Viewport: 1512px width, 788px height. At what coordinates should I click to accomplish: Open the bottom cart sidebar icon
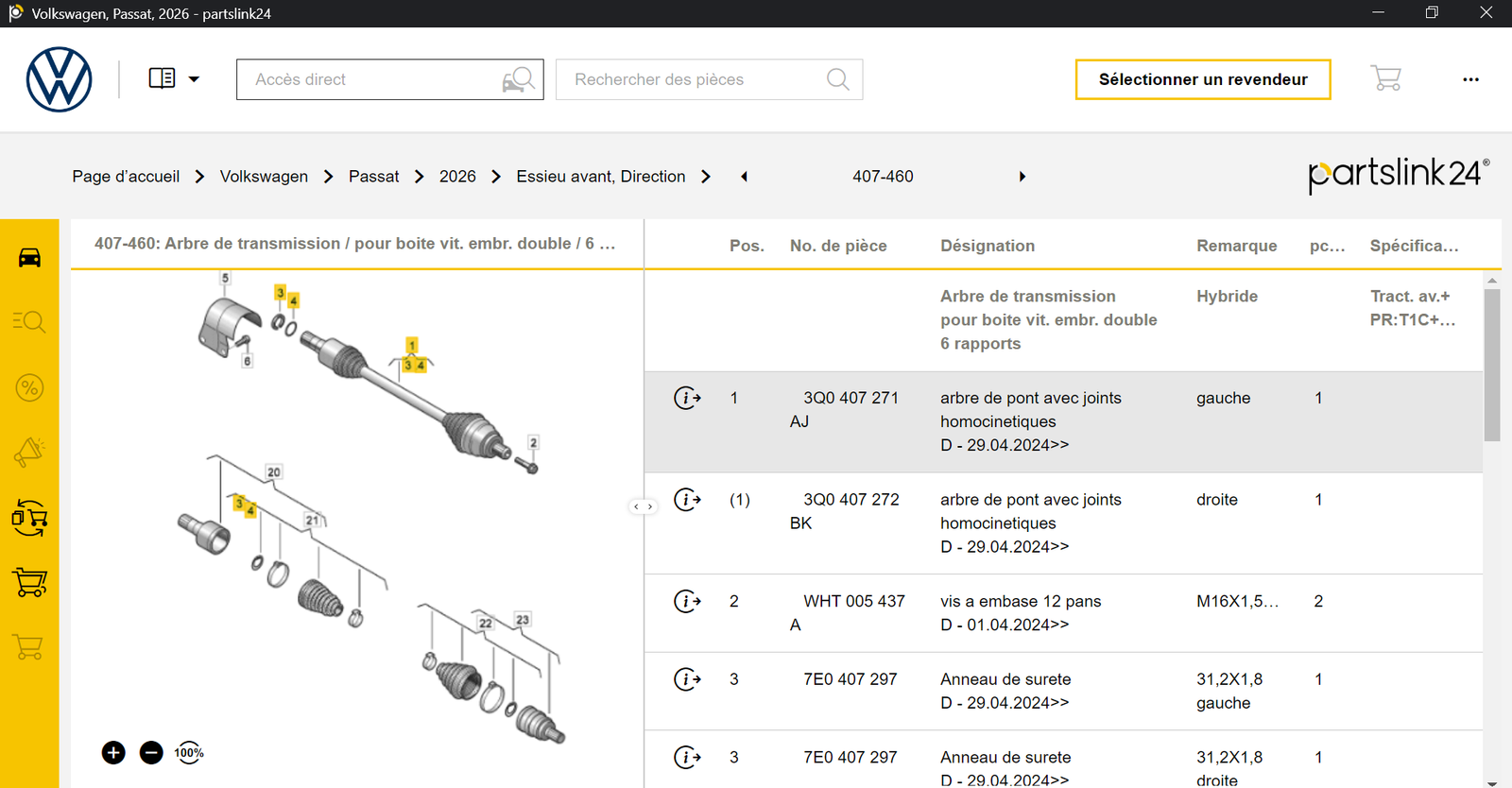[29, 647]
